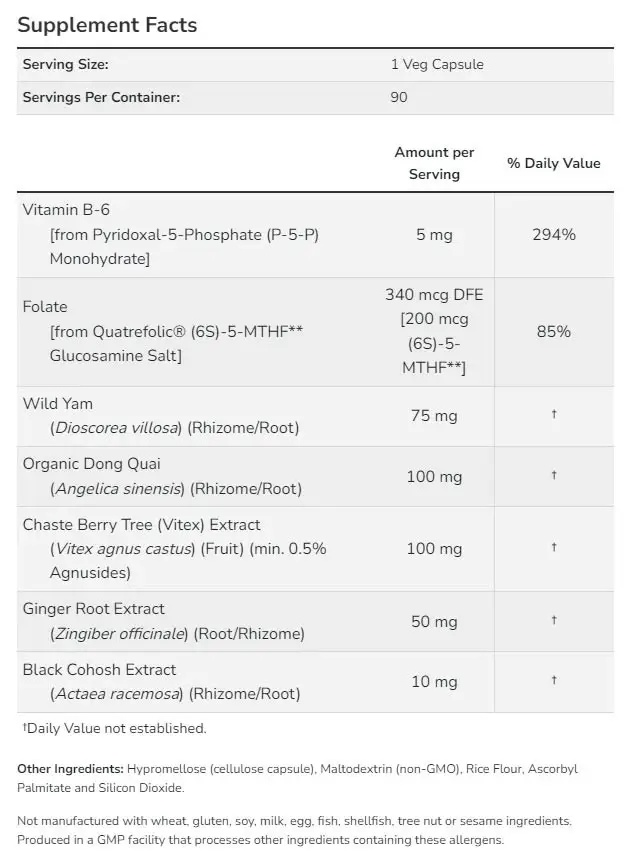This screenshot has height=867, width=629.
Task: Click the 85% daily value cell
Action: click(x=554, y=331)
